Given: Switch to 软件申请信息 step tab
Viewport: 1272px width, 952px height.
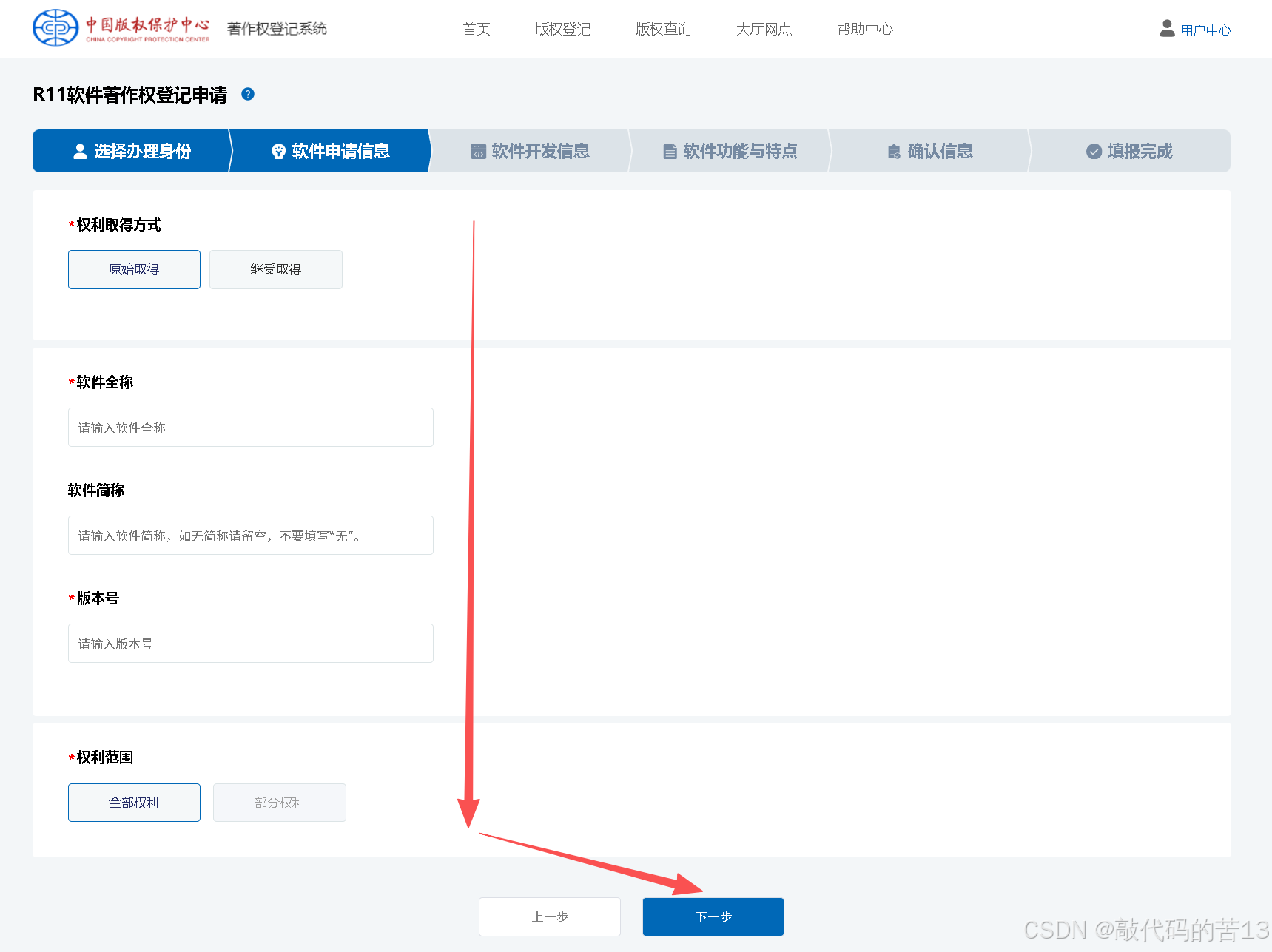Looking at the screenshot, I should (x=331, y=151).
